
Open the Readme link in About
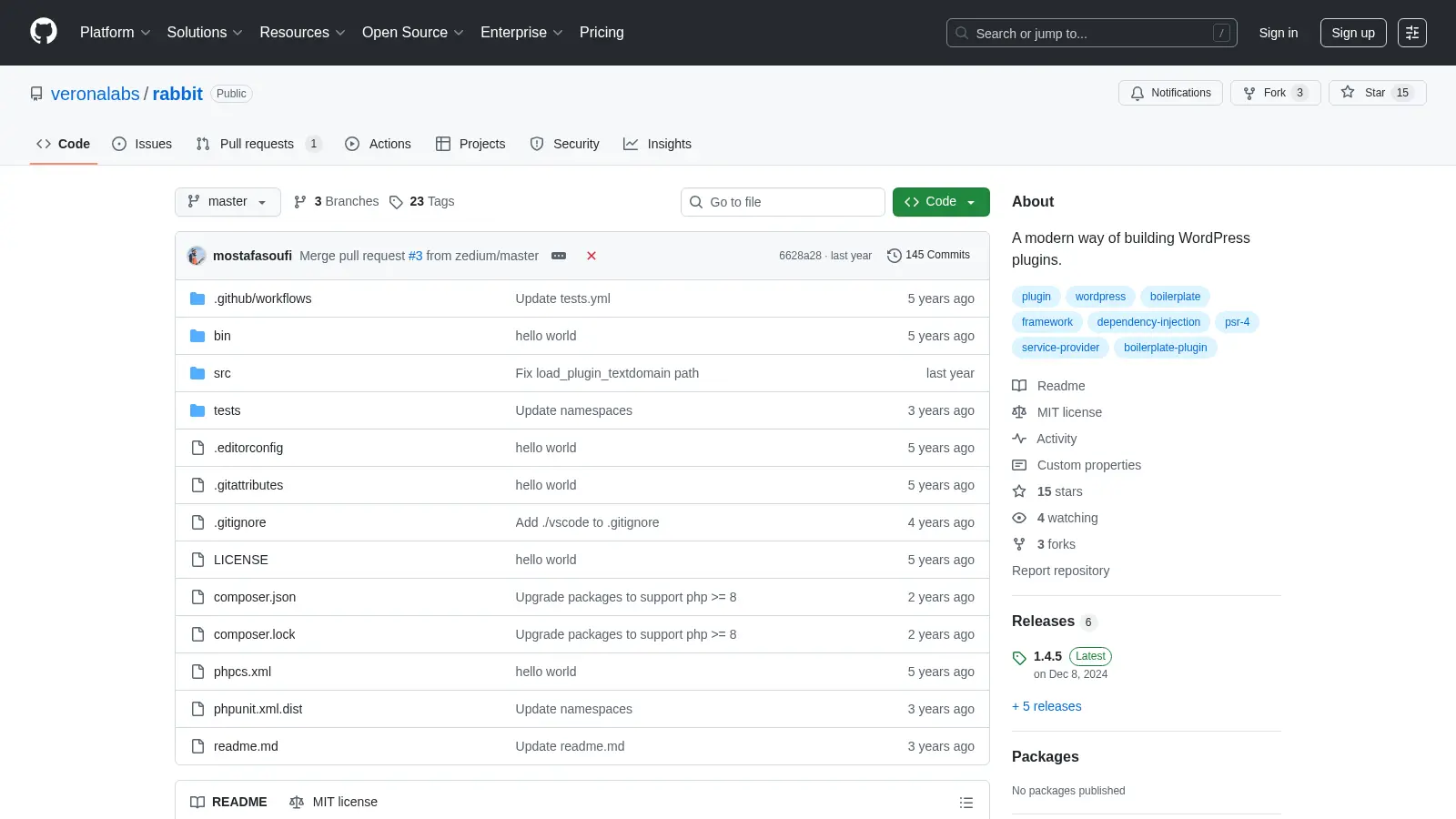click(1048, 386)
